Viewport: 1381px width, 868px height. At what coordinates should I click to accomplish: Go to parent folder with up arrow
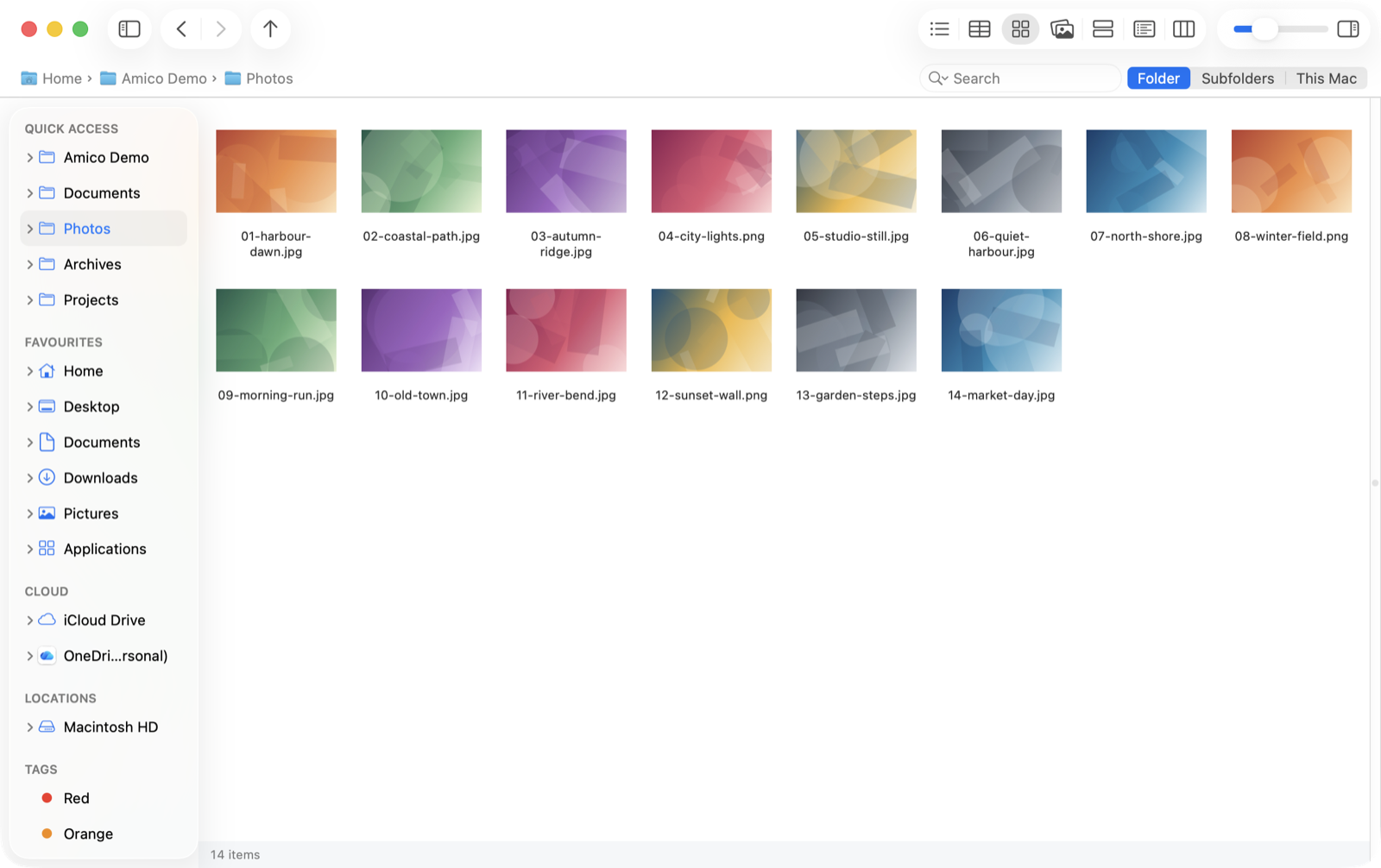tap(270, 29)
